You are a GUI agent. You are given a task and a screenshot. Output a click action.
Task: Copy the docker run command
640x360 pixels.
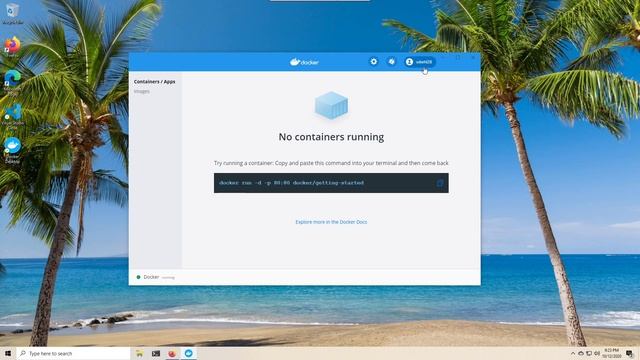click(440, 183)
